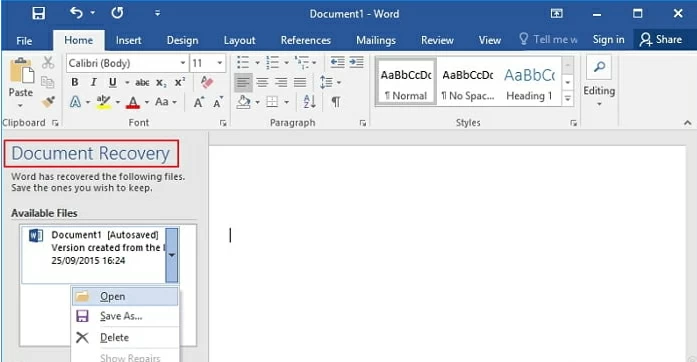The height and width of the screenshot is (362, 697).
Task: Switch to the Layout tab
Action: (240, 40)
